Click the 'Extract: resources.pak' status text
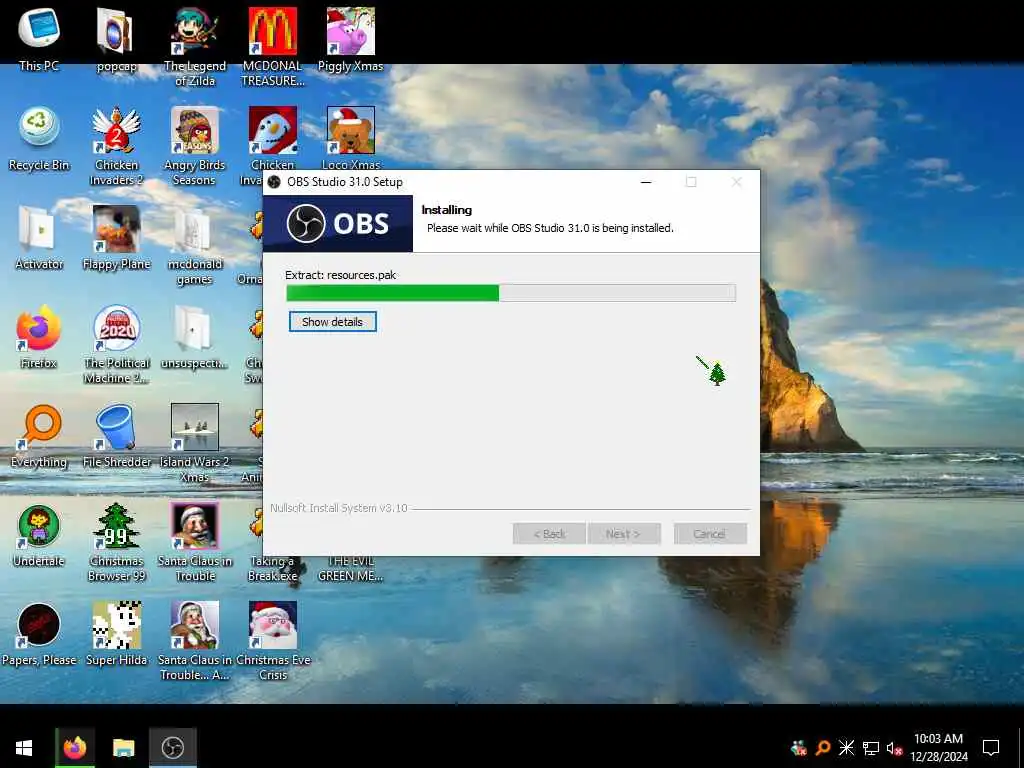Viewport: 1024px width, 768px height. [x=340, y=275]
